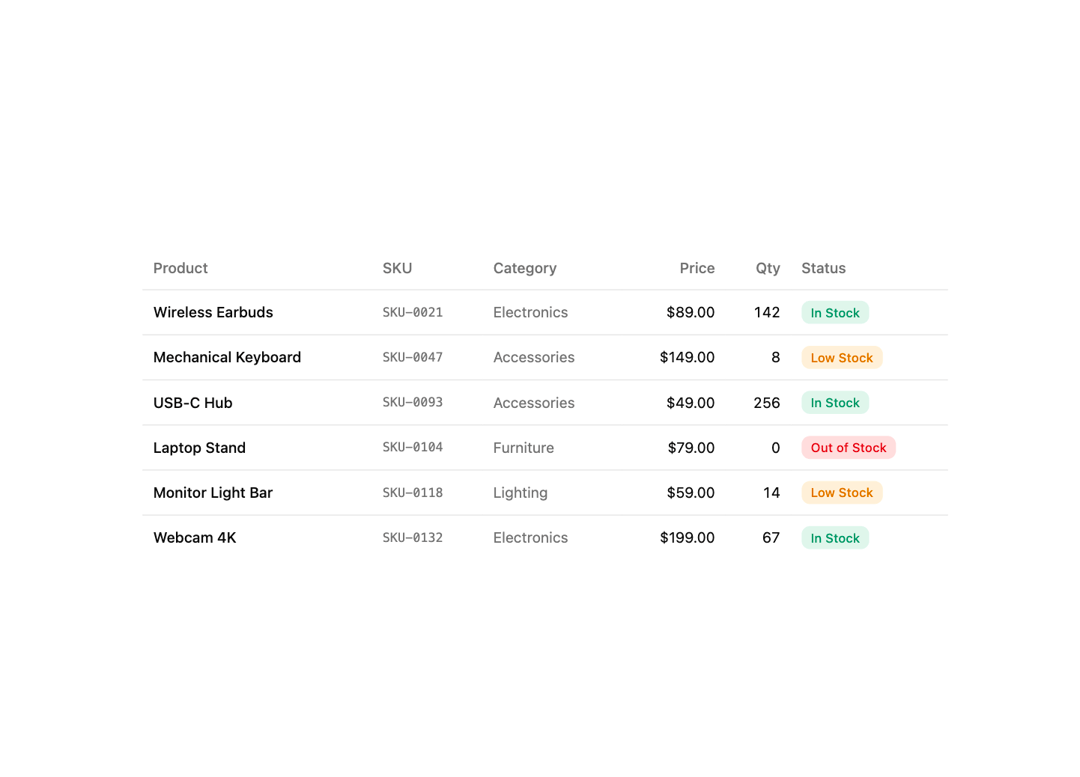The height and width of the screenshot is (777, 1080).
Task: Click the Status column header
Action: [x=824, y=268]
